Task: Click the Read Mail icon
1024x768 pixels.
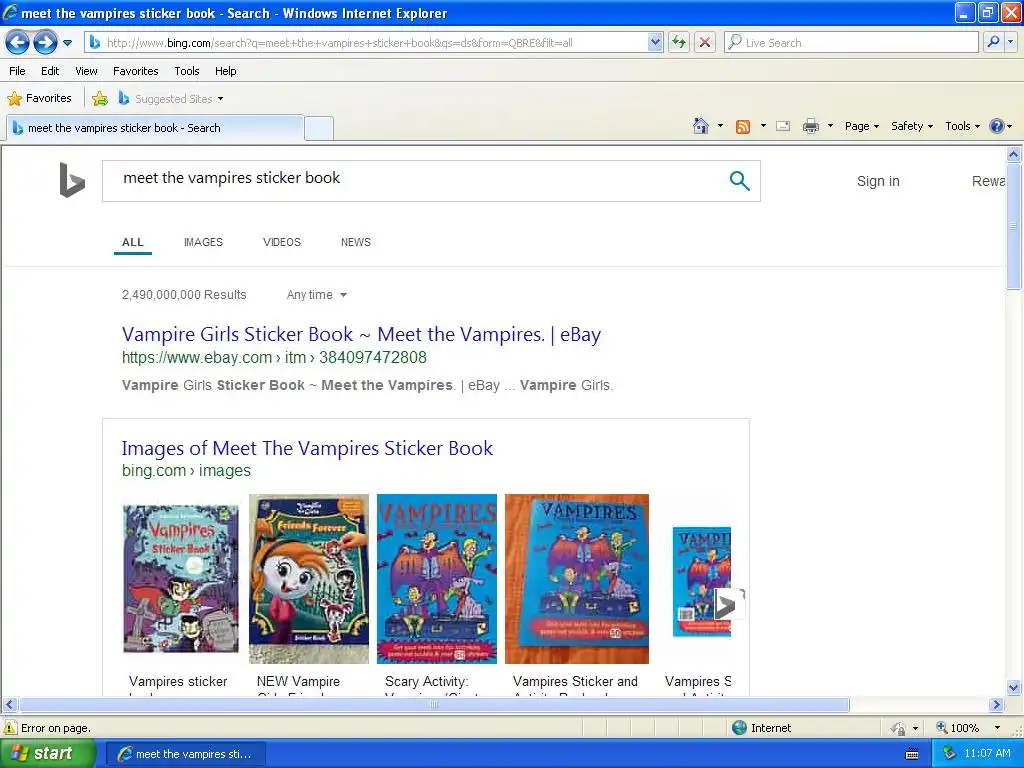Action: pos(783,127)
